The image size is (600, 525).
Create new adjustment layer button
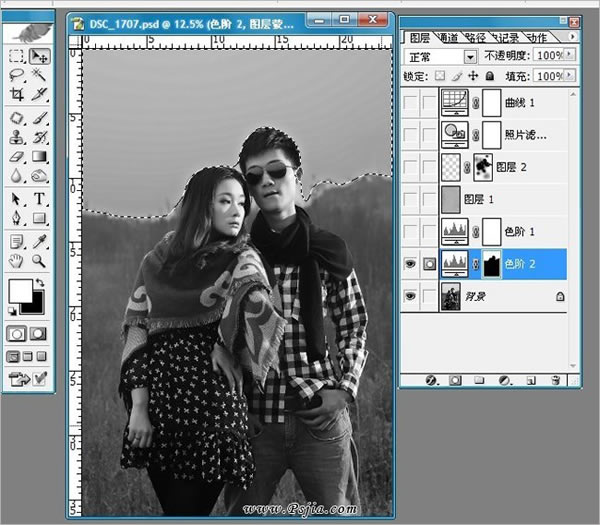(505, 380)
